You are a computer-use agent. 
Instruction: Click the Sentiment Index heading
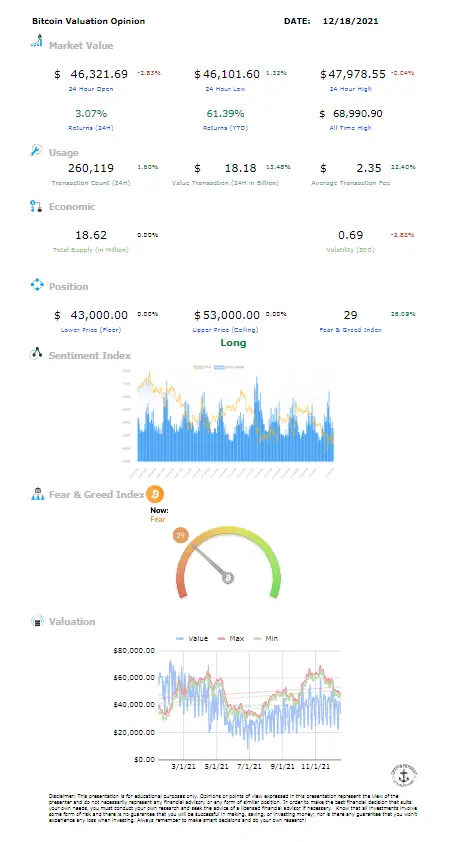(x=90, y=355)
